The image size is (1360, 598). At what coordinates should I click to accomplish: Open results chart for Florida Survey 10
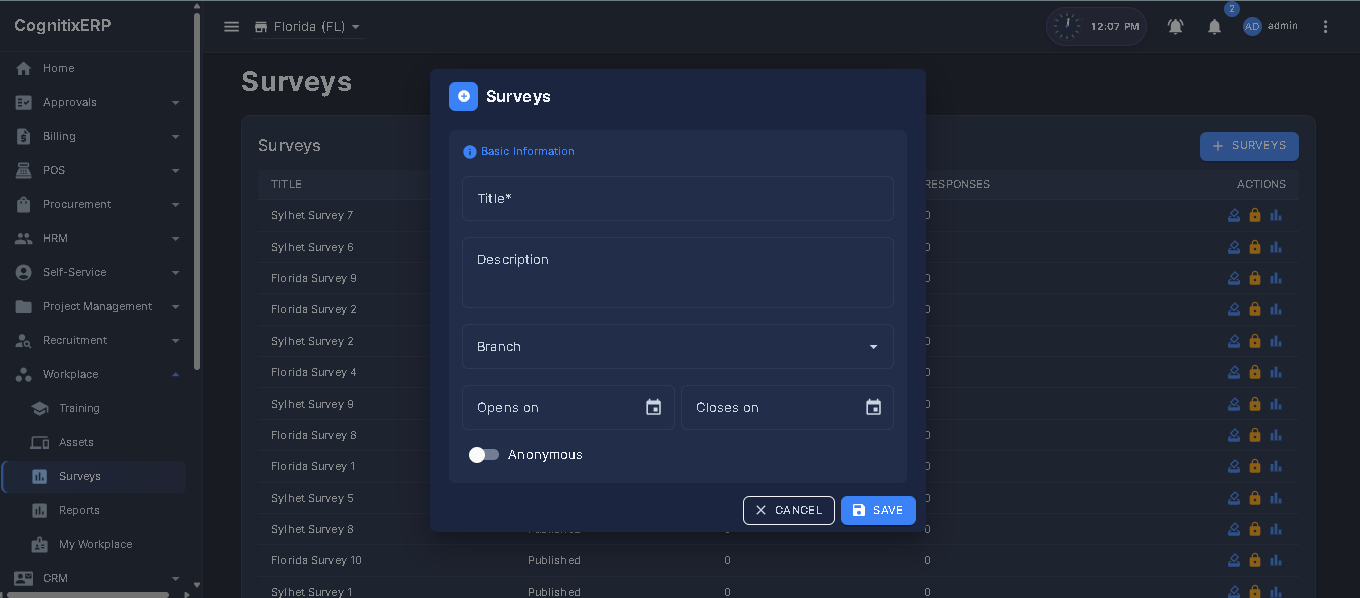tap(1275, 560)
